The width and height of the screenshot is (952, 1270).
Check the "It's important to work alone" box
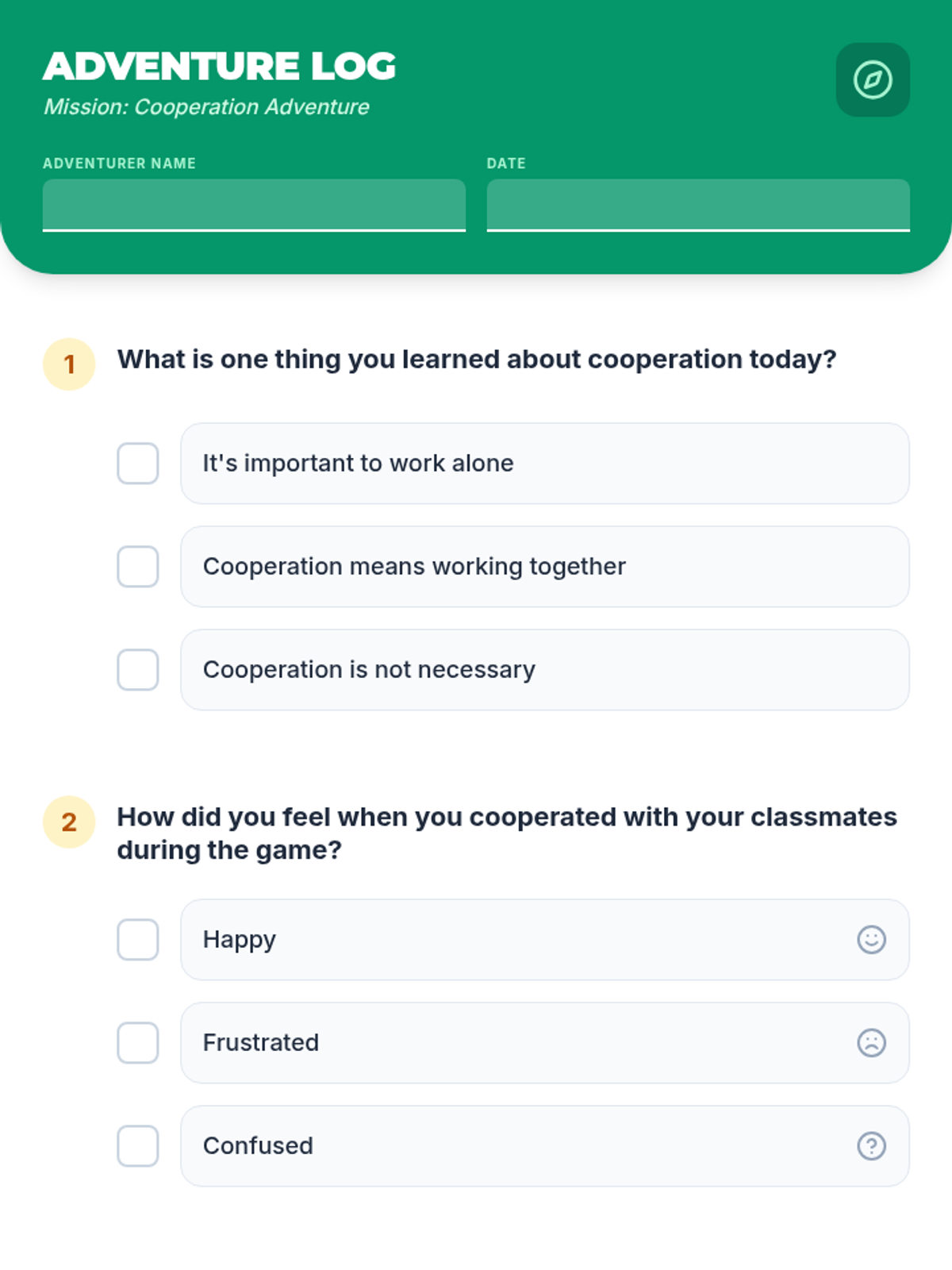tap(138, 464)
